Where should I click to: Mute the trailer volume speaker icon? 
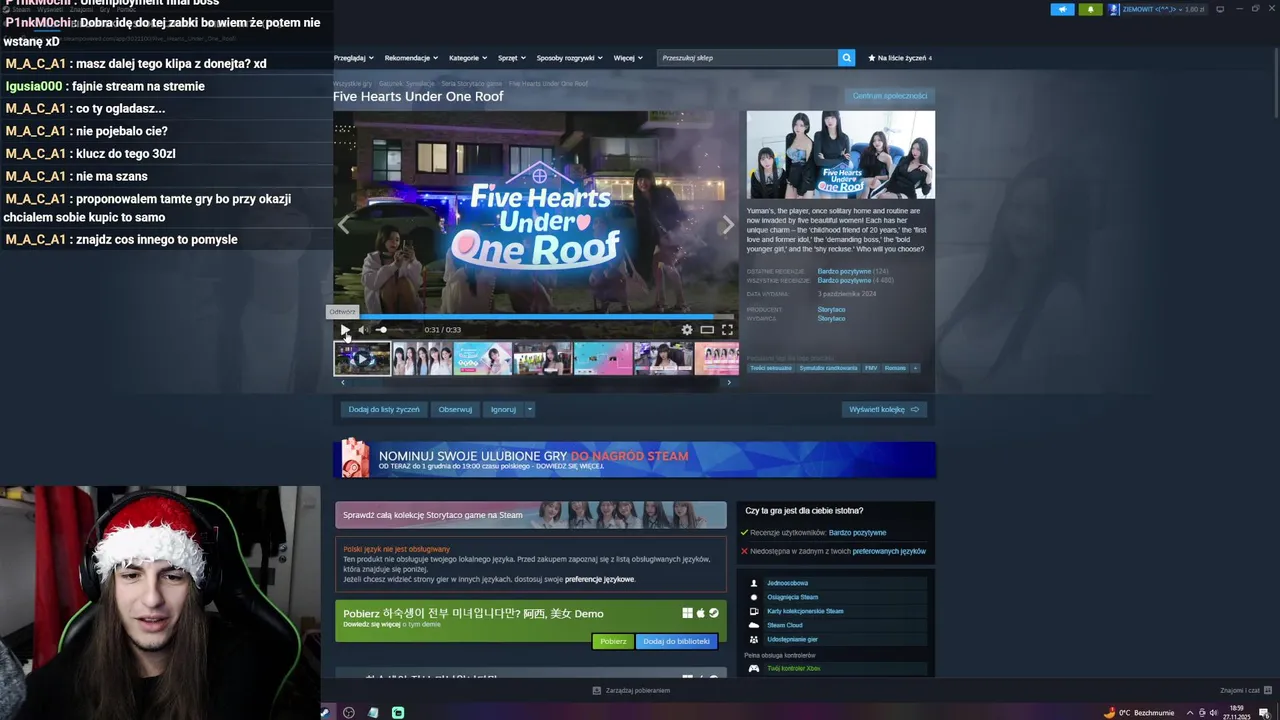click(x=363, y=330)
